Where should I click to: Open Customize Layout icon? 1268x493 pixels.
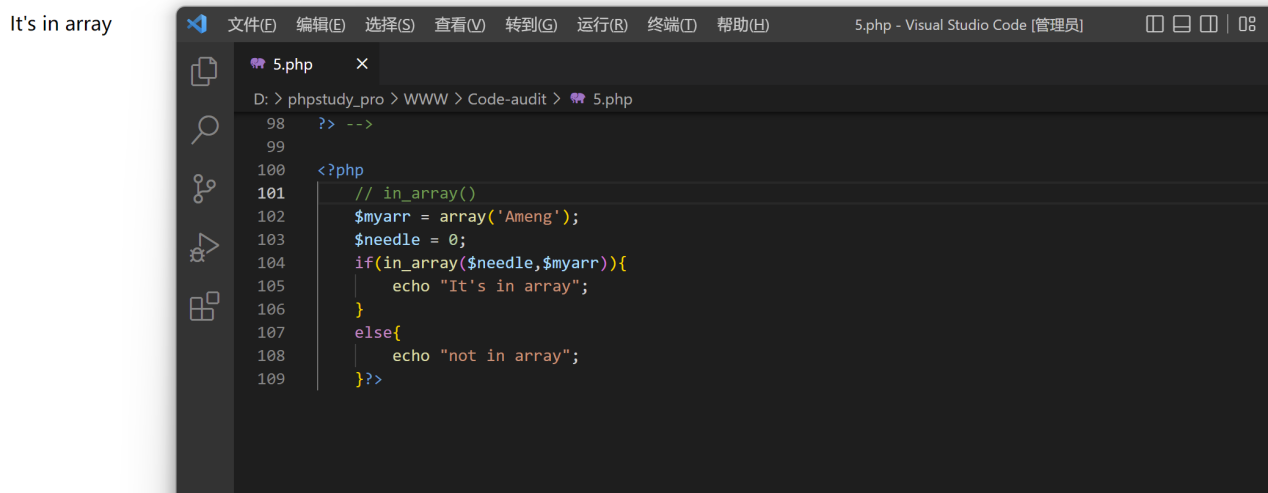click(1247, 24)
